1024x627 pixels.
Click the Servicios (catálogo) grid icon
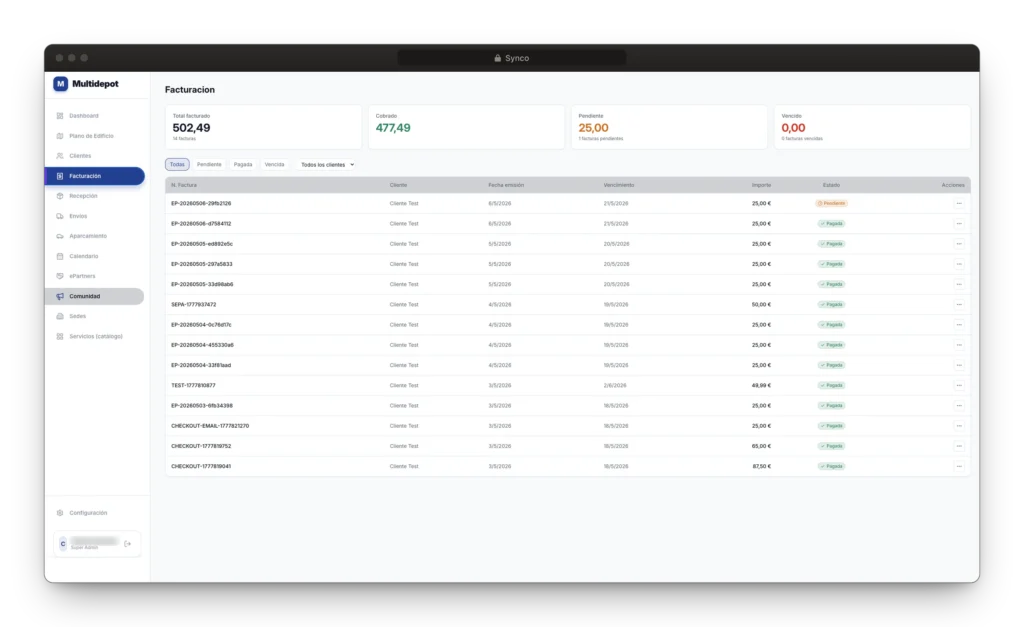[x=60, y=336]
